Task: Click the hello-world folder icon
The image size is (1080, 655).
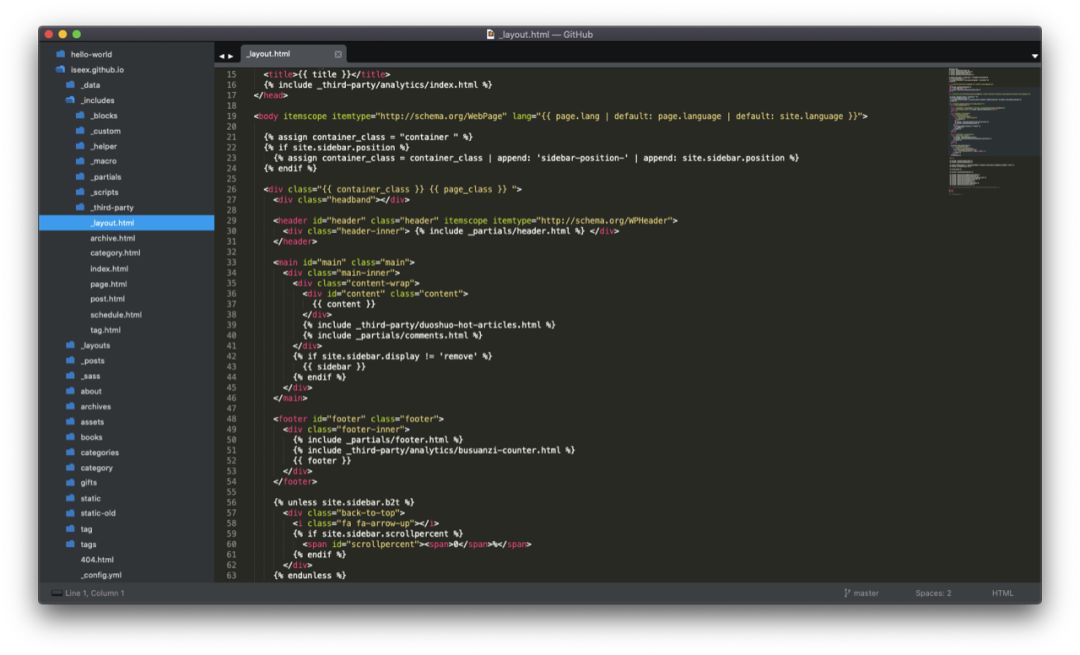Action: pyautogui.click(x=61, y=54)
